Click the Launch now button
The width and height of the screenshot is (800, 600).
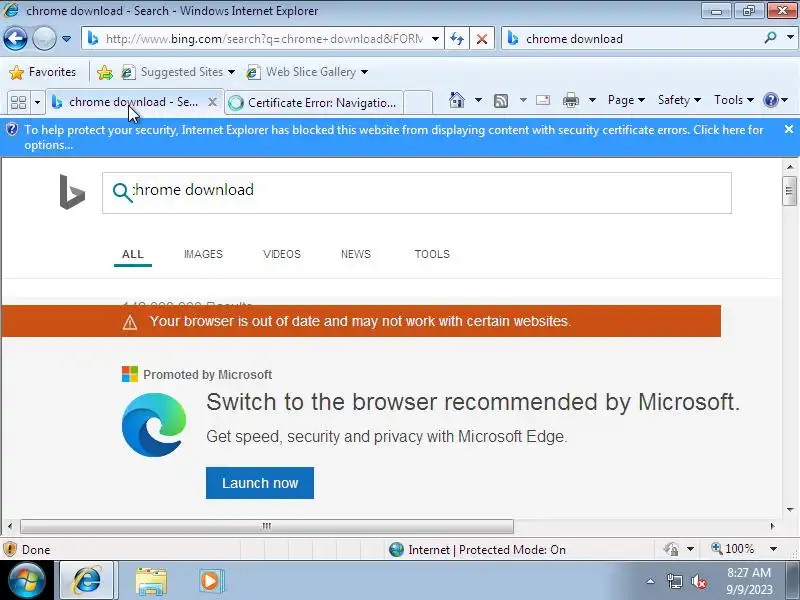coord(260,483)
